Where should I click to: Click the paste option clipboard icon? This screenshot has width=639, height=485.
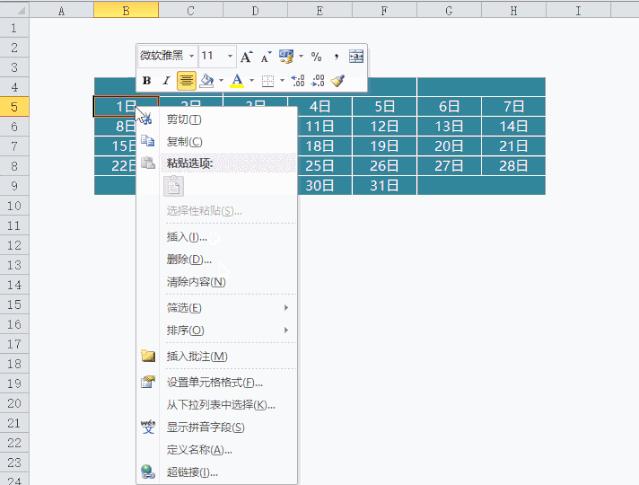[174, 187]
